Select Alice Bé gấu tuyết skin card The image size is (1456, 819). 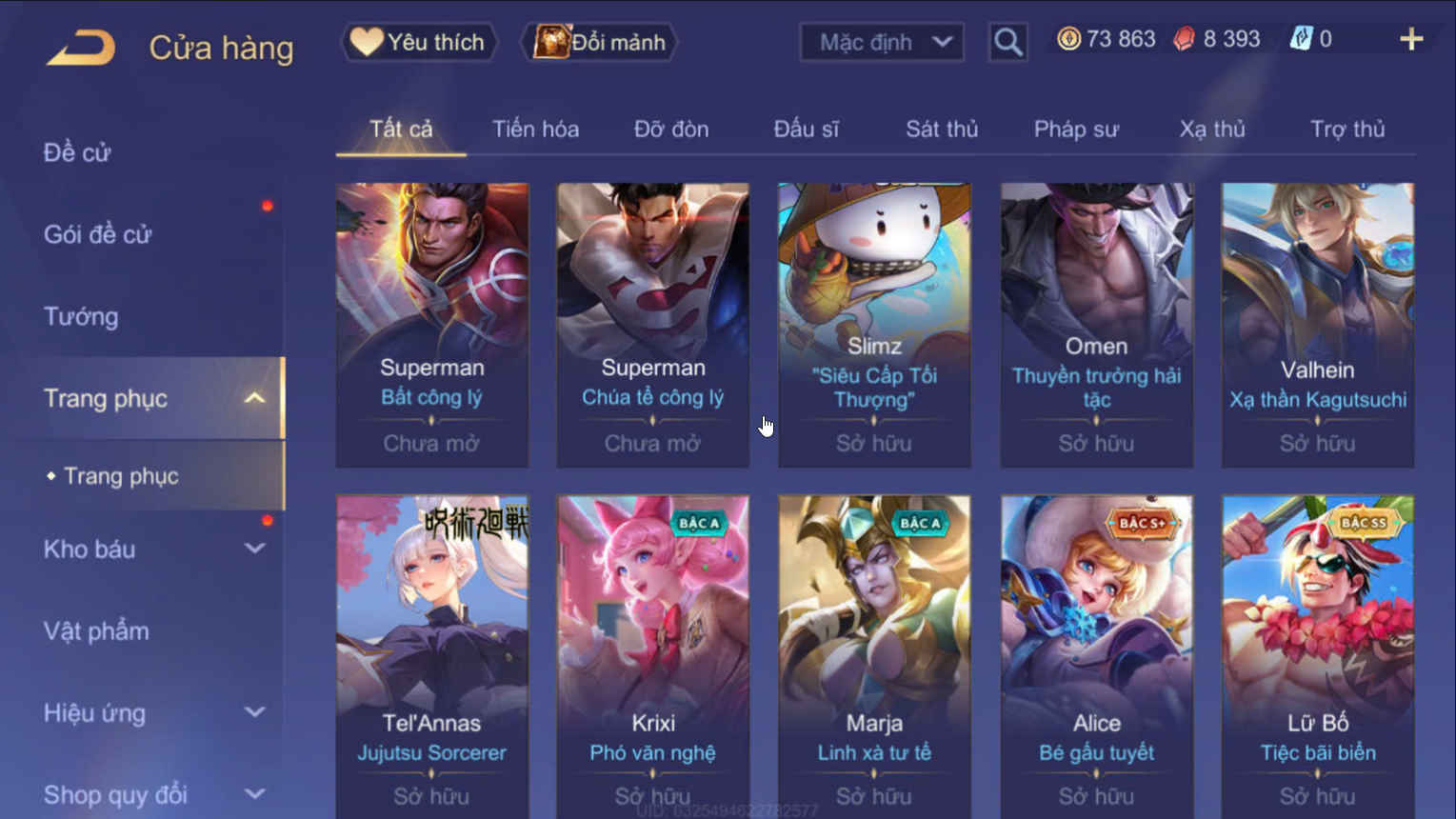[1096, 655]
